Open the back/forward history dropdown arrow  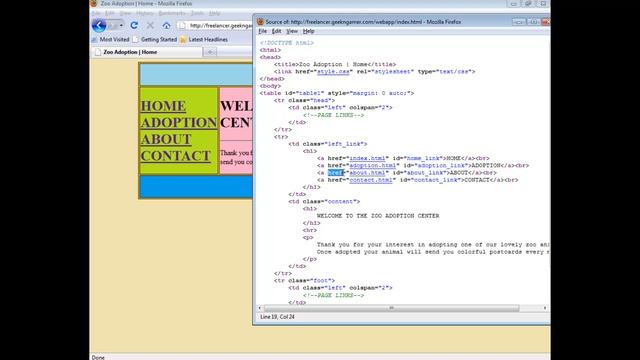(x=121, y=25)
